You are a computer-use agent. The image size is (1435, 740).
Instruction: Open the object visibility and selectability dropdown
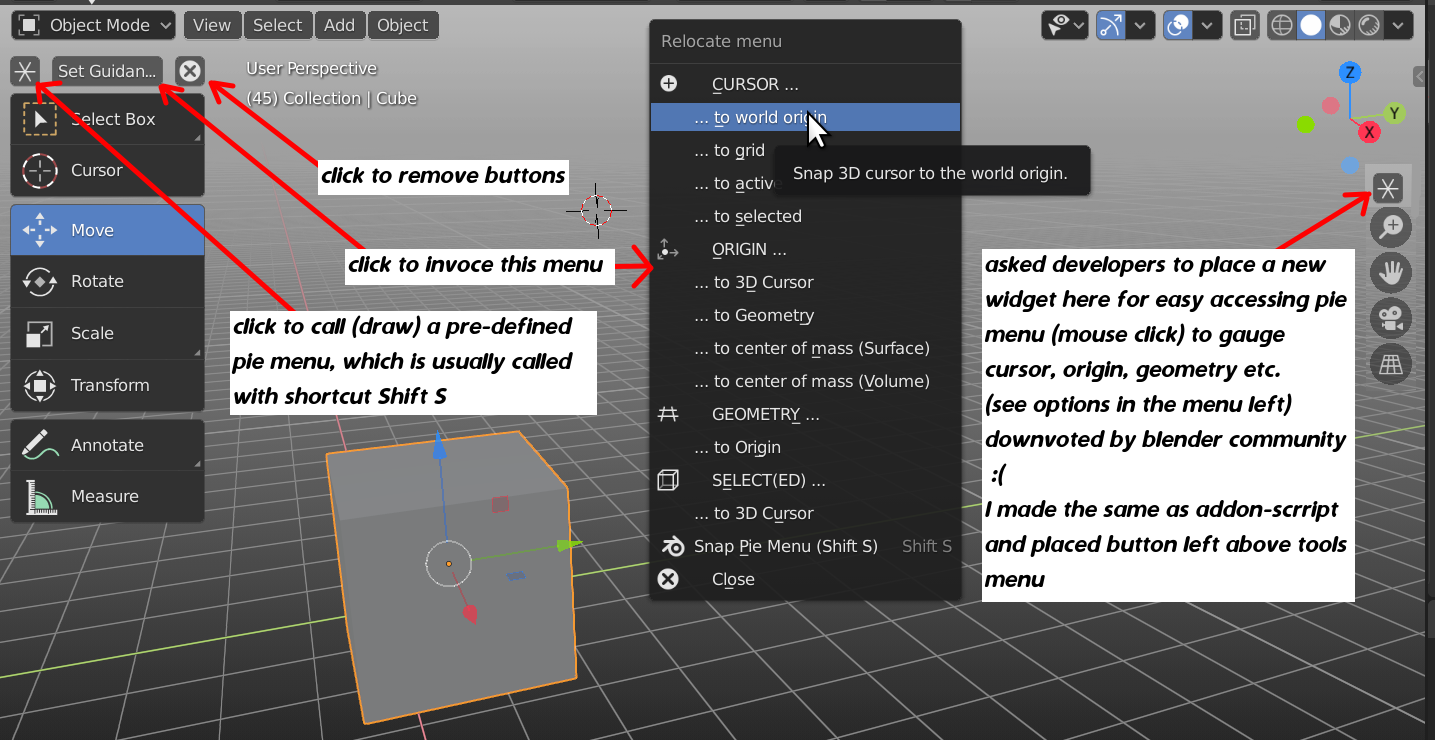tap(1065, 25)
